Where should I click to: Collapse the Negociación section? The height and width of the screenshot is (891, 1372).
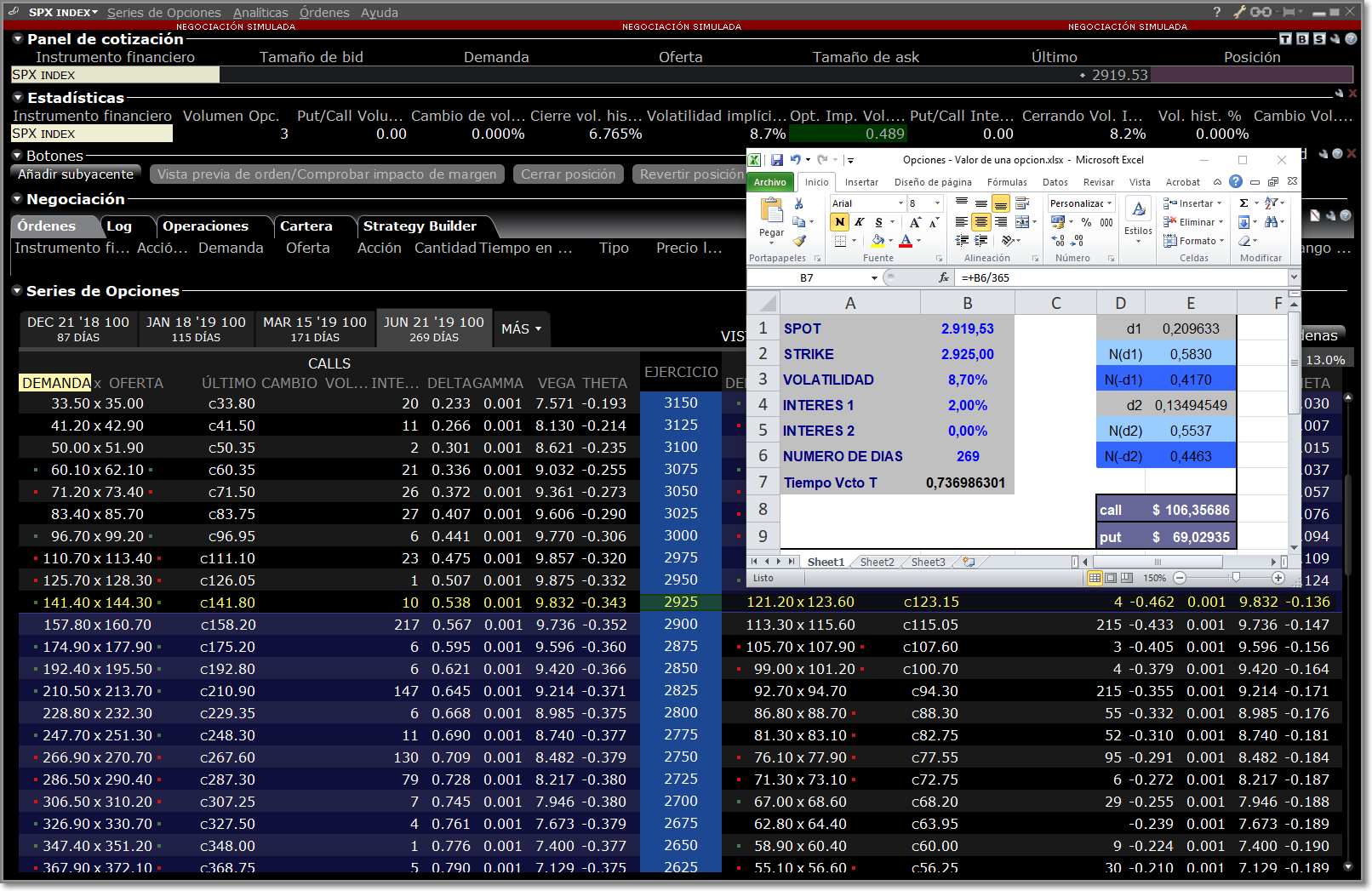coord(17,198)
